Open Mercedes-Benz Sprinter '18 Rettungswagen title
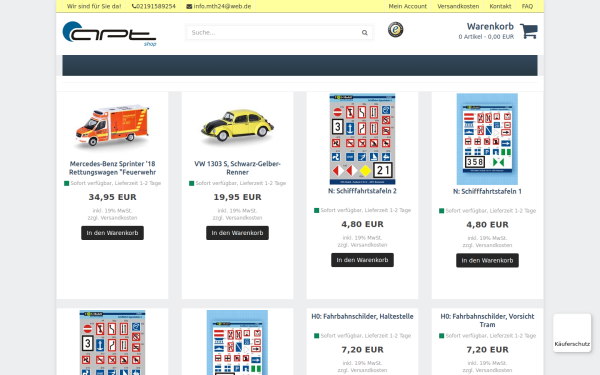This screenshot has height=375, width=600. click(112, 168)
